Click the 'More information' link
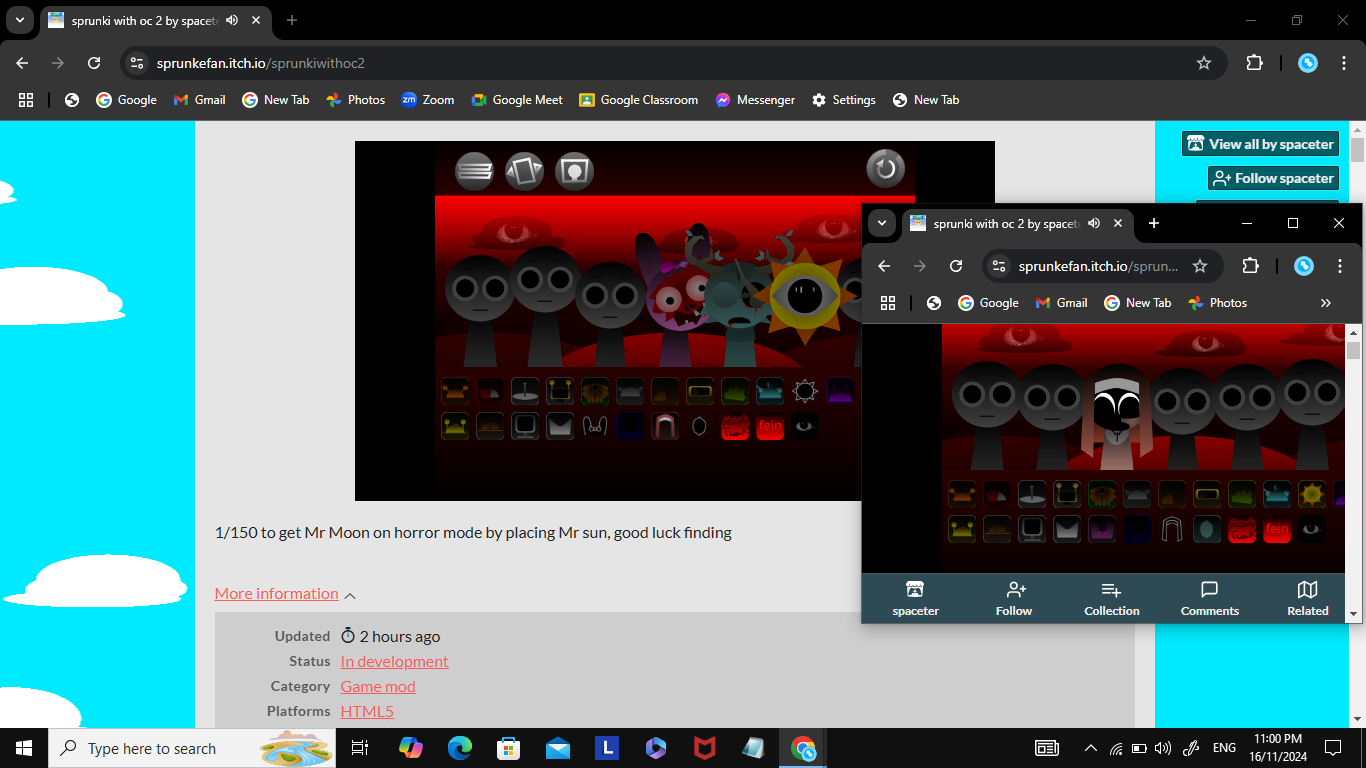The height and width of the screenshot is (768, 1366). [x=276, y=593]
